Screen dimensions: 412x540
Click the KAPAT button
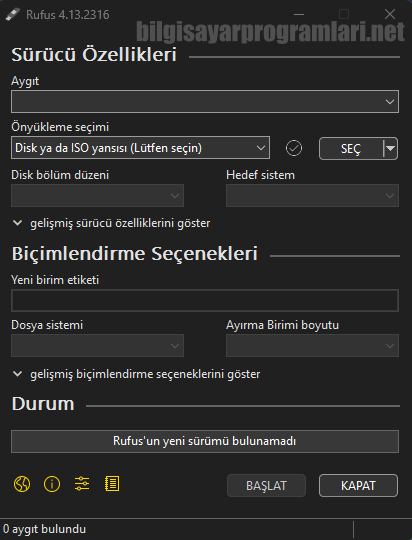pos(358,486)
